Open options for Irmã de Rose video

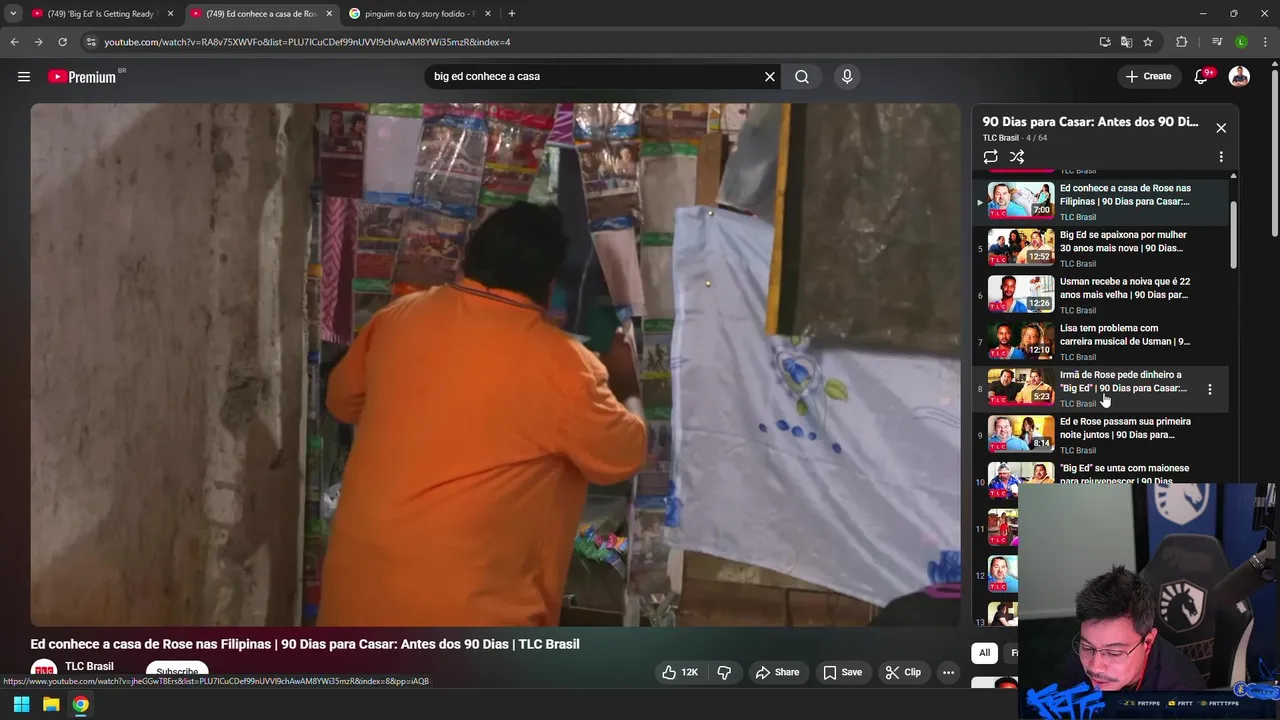(1210, 389)
